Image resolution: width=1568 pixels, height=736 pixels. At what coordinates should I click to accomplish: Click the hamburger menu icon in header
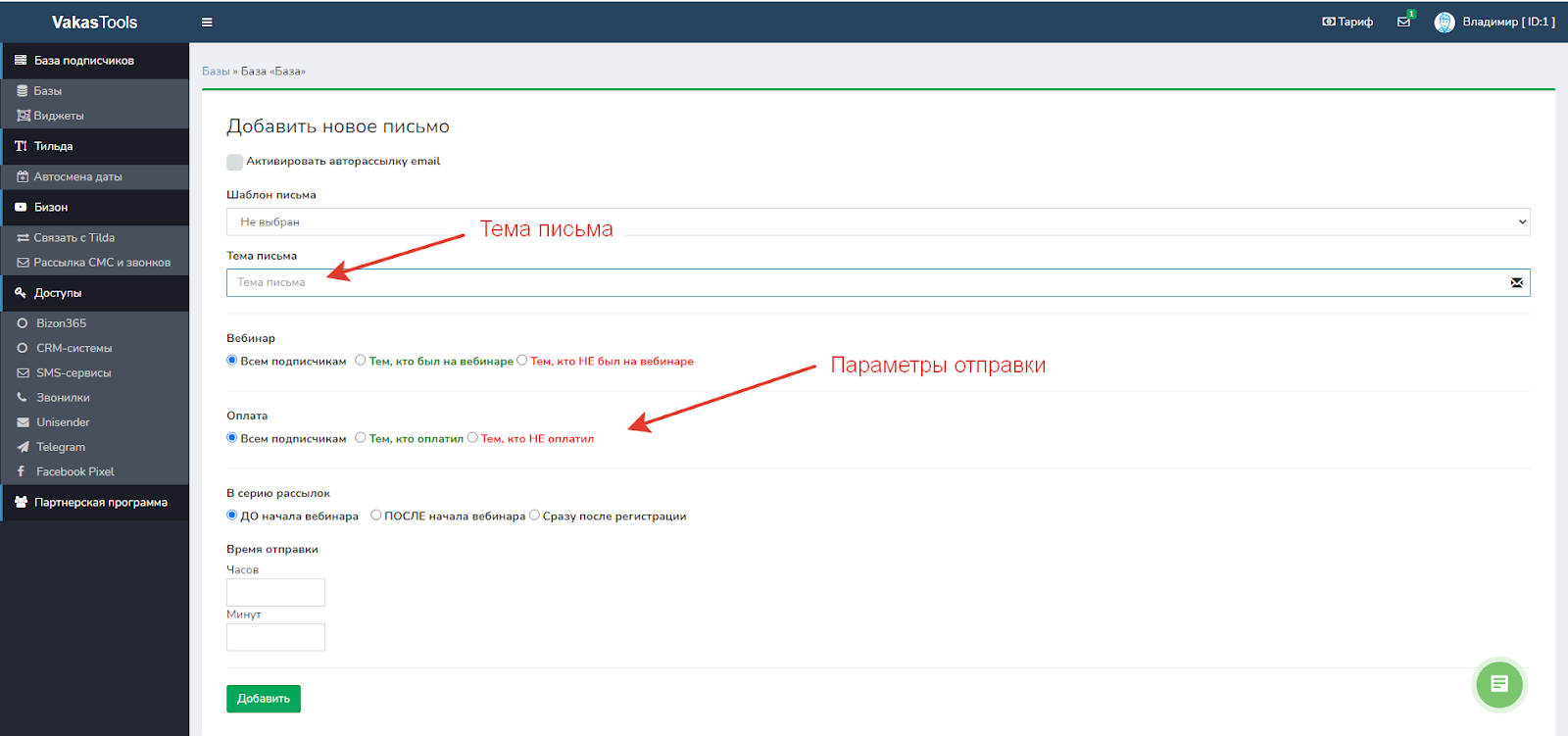click(x=207, y=23)
